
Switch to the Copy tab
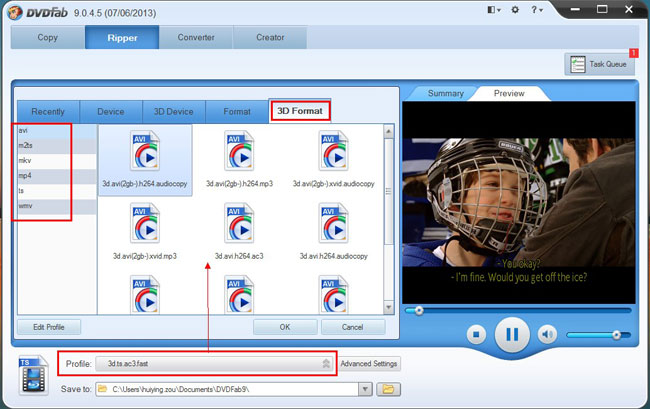(48, 37)
